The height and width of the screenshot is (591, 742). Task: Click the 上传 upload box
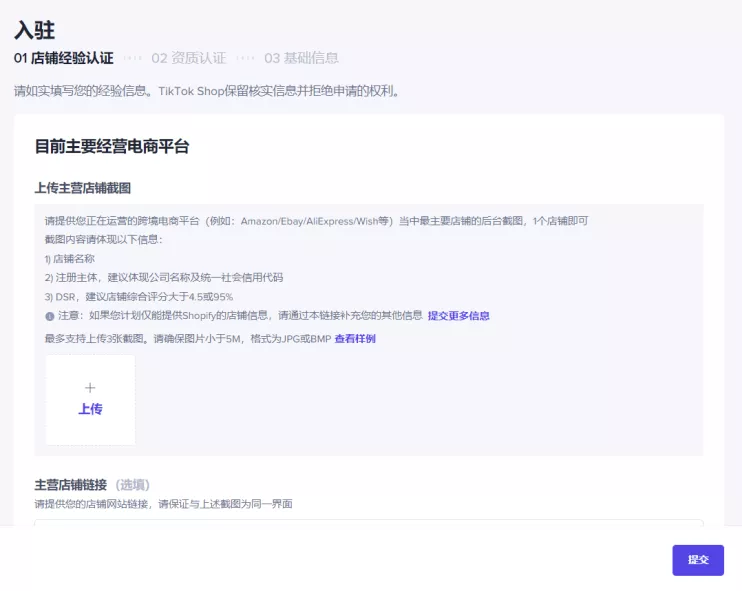[90, 400]
